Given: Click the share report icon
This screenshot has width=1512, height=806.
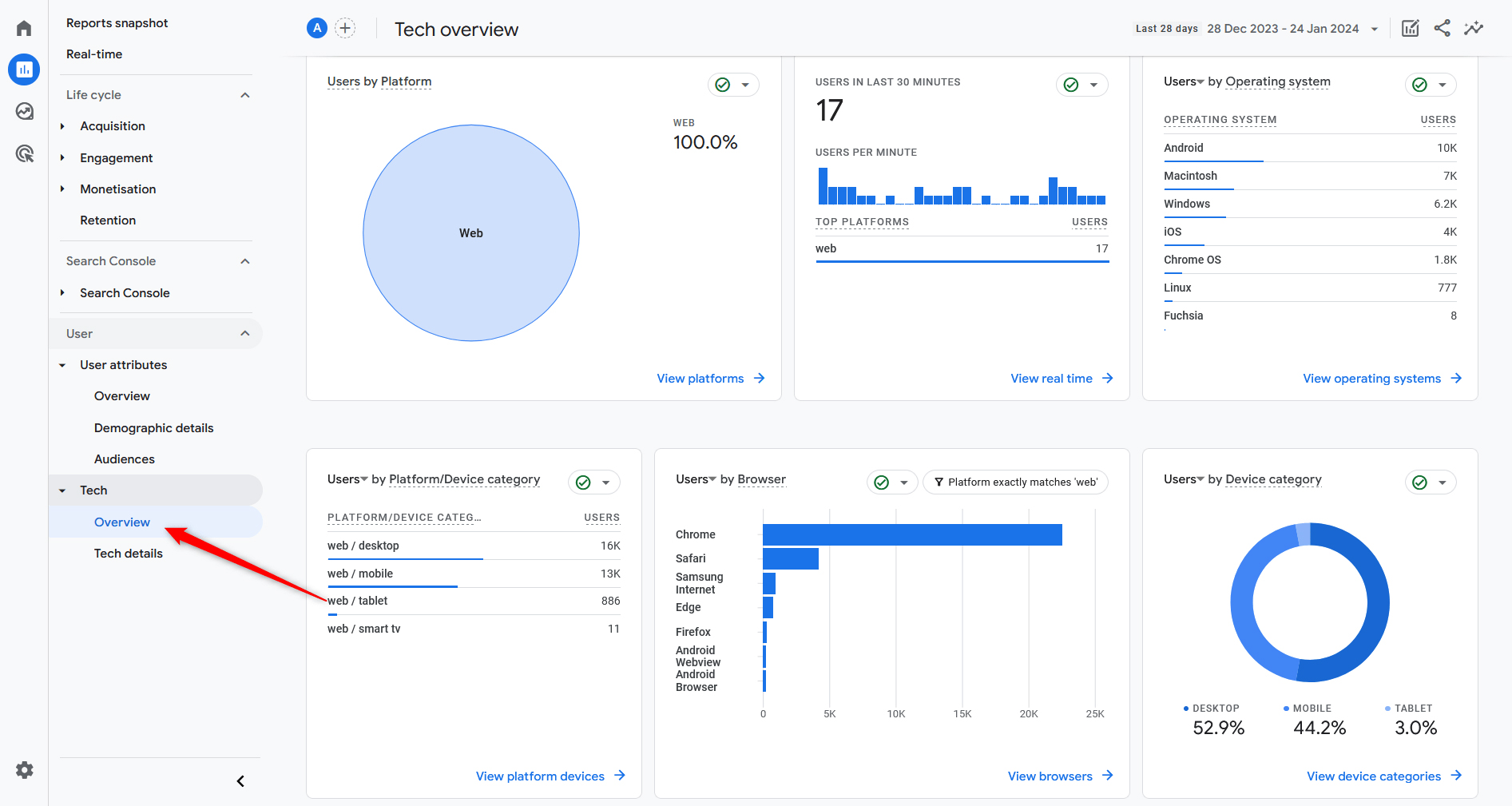Looking at the screenshot, I should point(1442,28).
